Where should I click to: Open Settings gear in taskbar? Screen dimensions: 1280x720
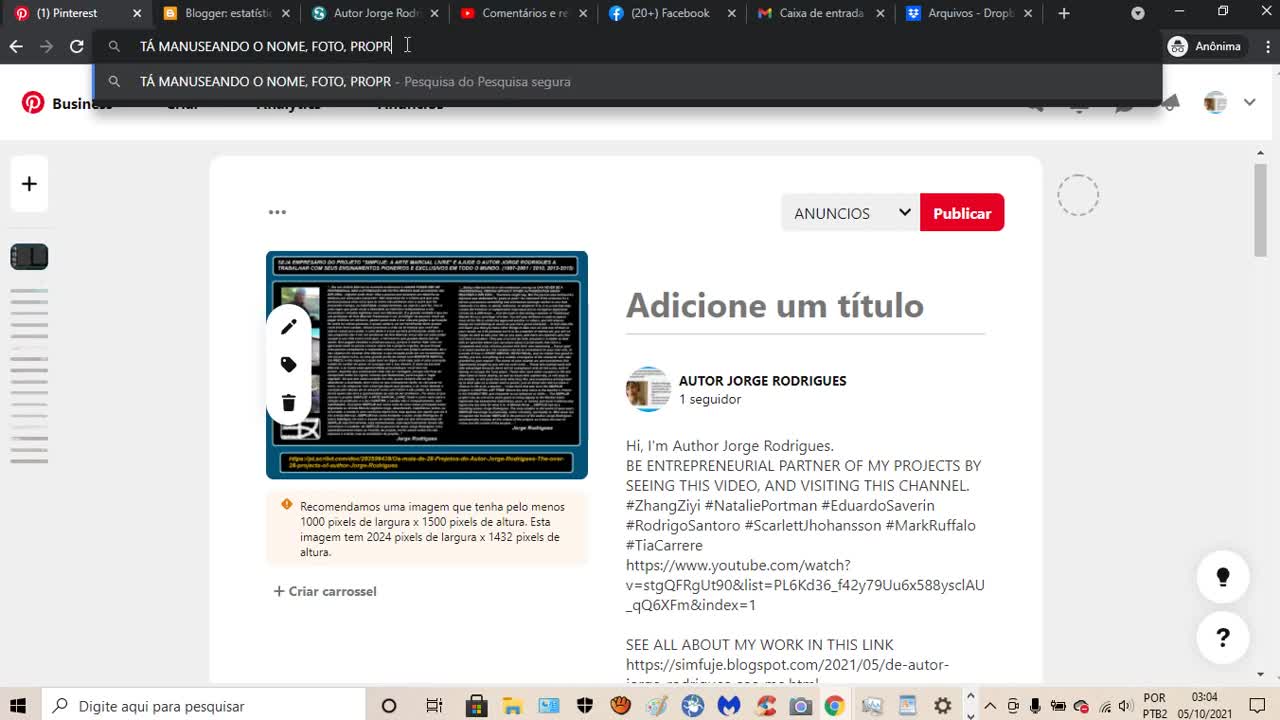(942, 706)
